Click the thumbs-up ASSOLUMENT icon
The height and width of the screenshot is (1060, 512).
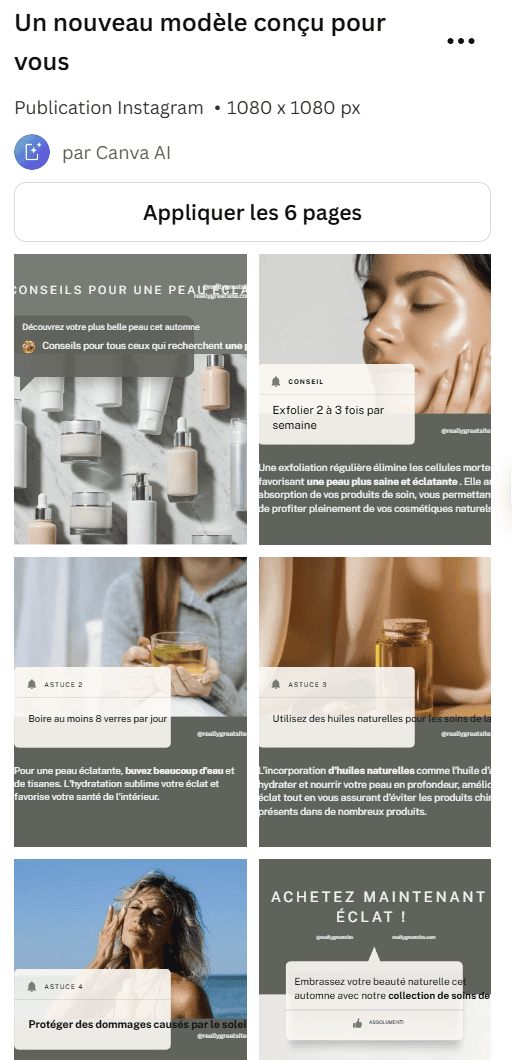point(357,1023)
